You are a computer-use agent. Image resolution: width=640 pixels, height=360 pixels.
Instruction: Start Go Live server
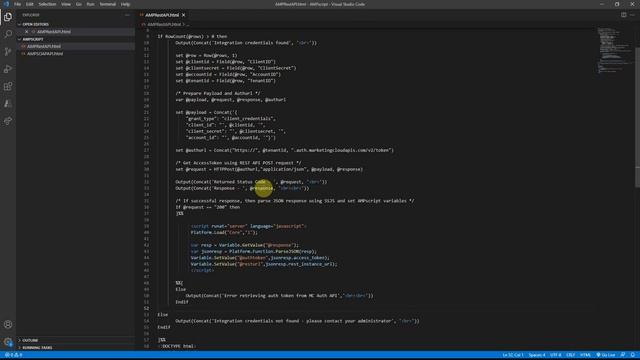coord(606,355)
